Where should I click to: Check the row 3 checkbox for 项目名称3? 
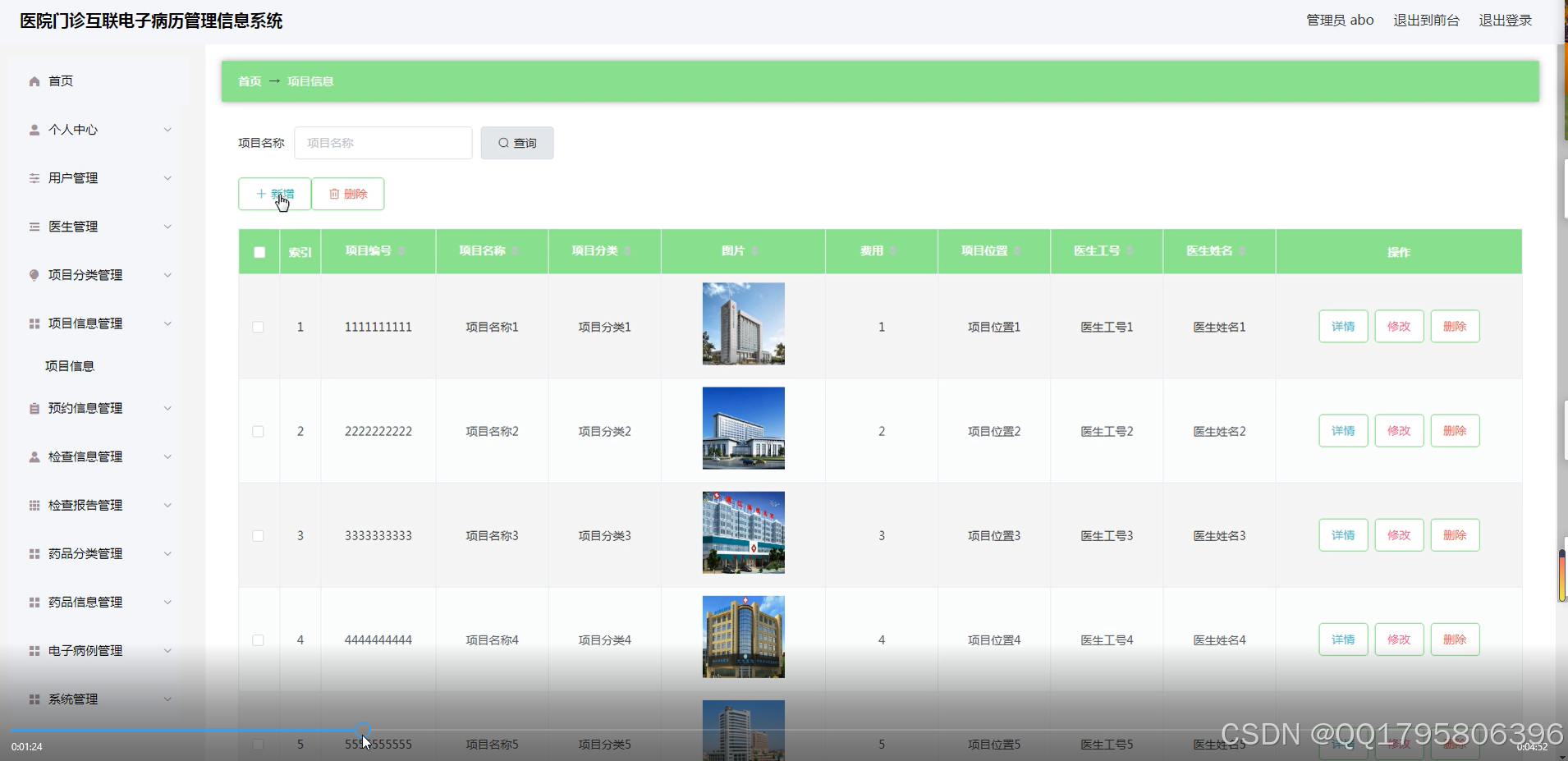coord(258,535)
